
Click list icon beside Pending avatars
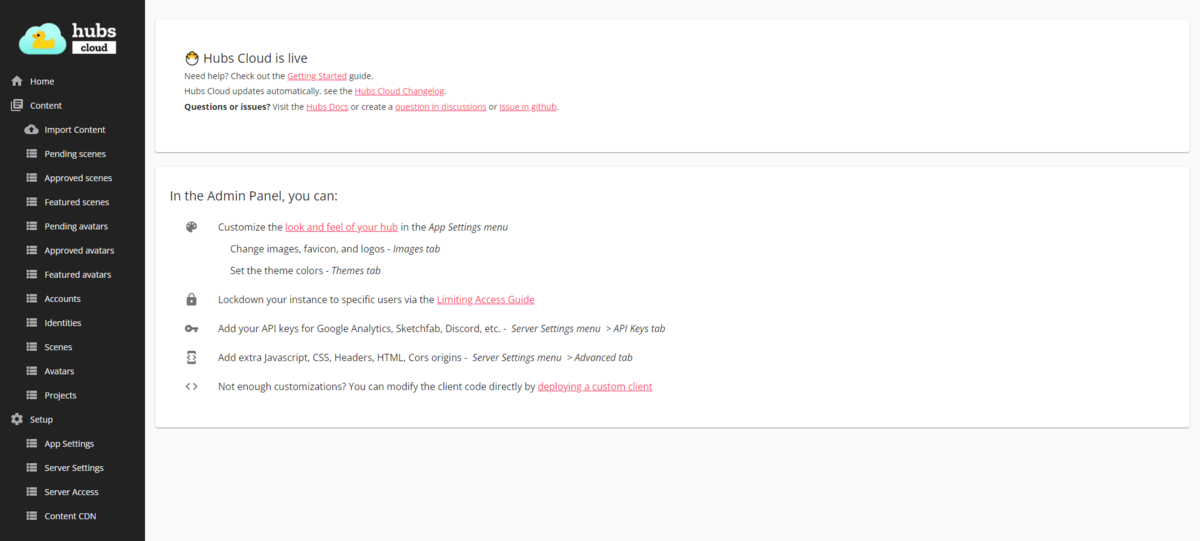pyautogui.click(x=31, y=226)
